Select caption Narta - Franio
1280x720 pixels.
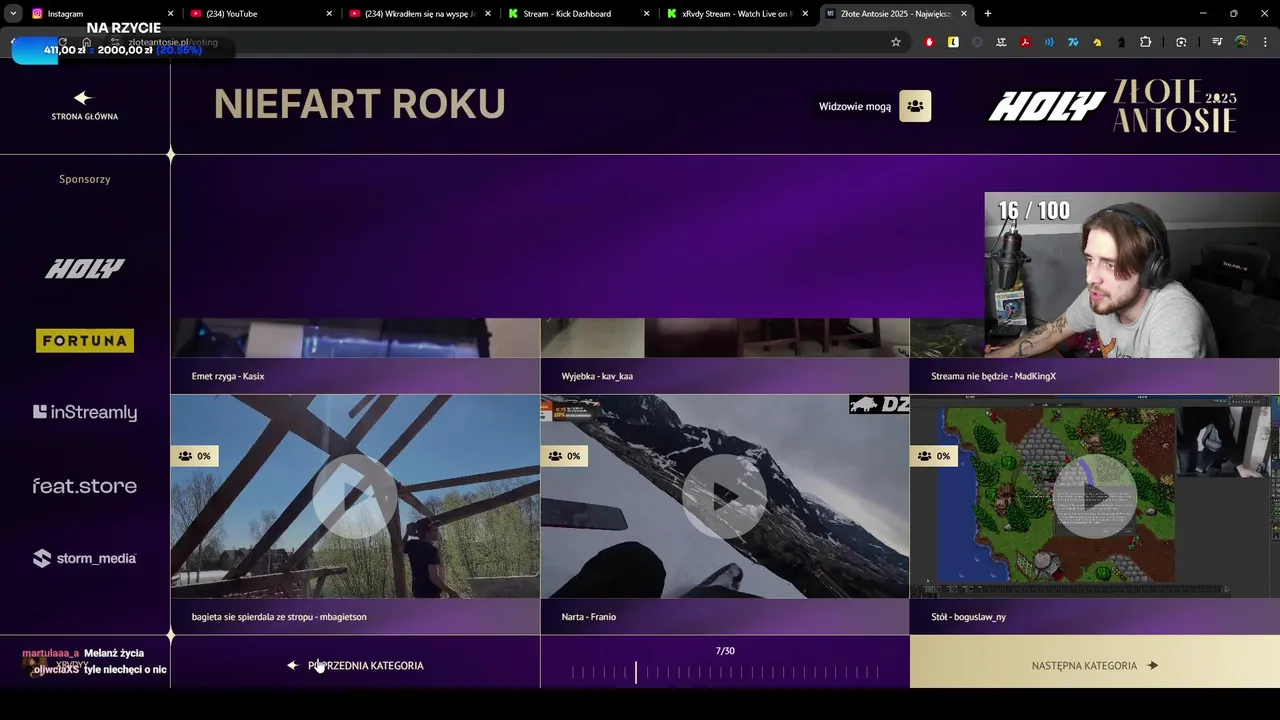589,617
